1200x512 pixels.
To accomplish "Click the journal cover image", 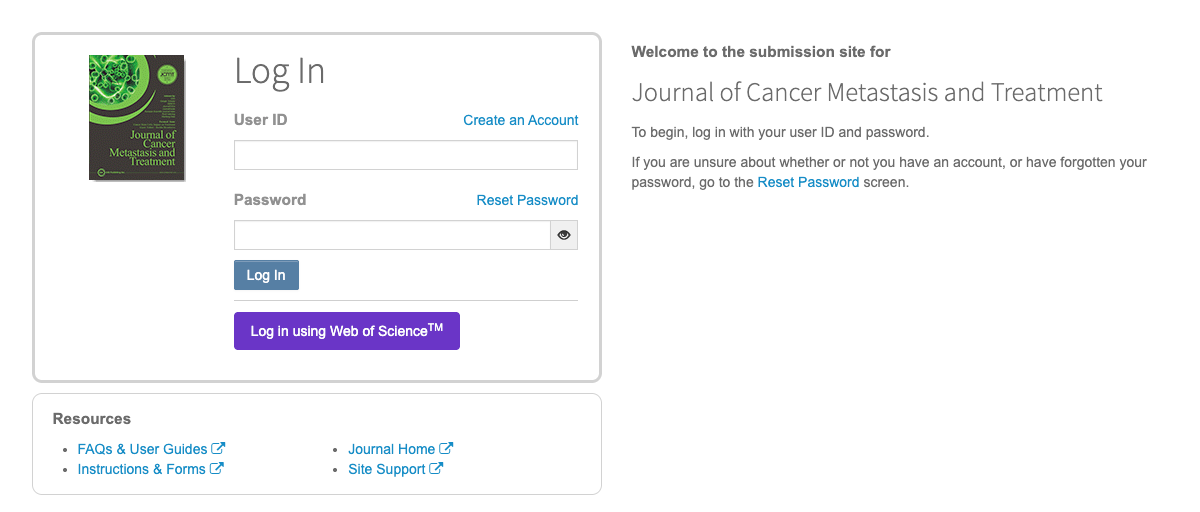I will coord(137,117).
